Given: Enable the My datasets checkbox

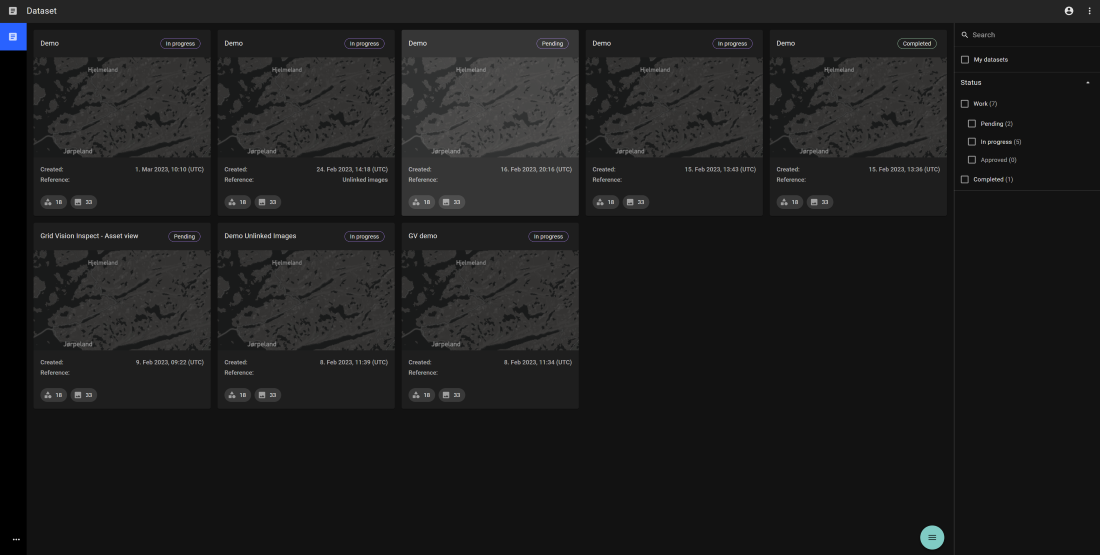Looking at the screenshot, I should click(x=965, y=60).
